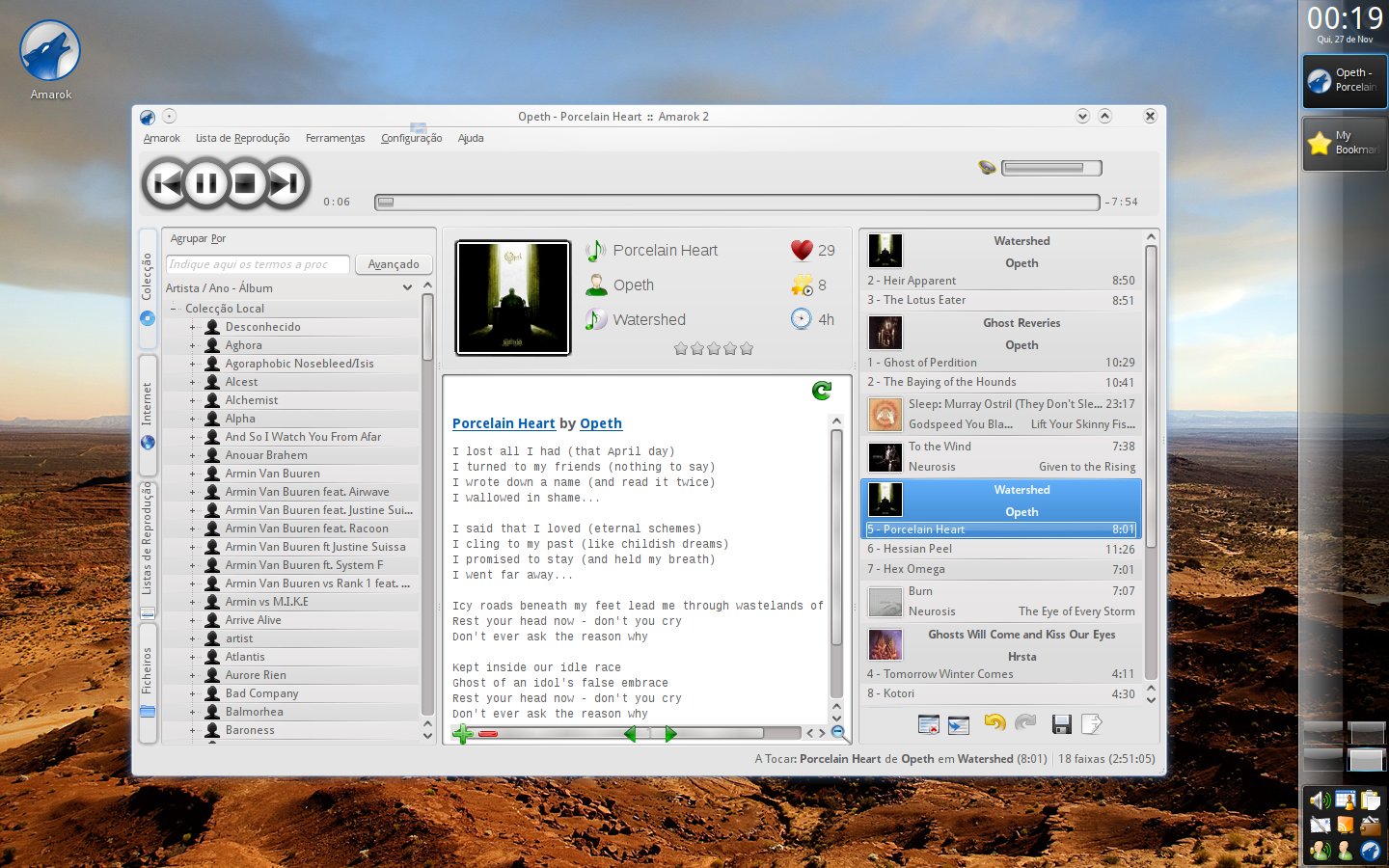This screenshot has height=868, width=1389.
Task: Select Agoraphobic Nosebleed/Isis in collection
Action: tap(299, 364)
